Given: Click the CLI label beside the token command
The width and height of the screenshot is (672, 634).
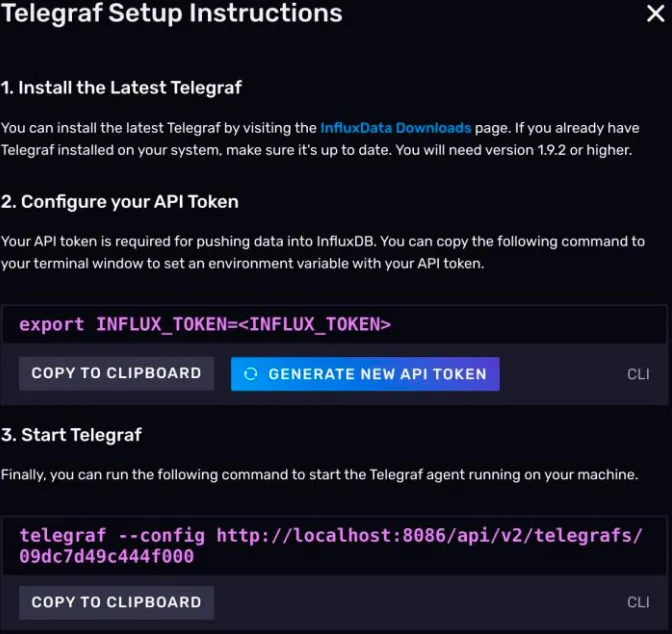Looking at the screenshot, I should click(638, 374).
